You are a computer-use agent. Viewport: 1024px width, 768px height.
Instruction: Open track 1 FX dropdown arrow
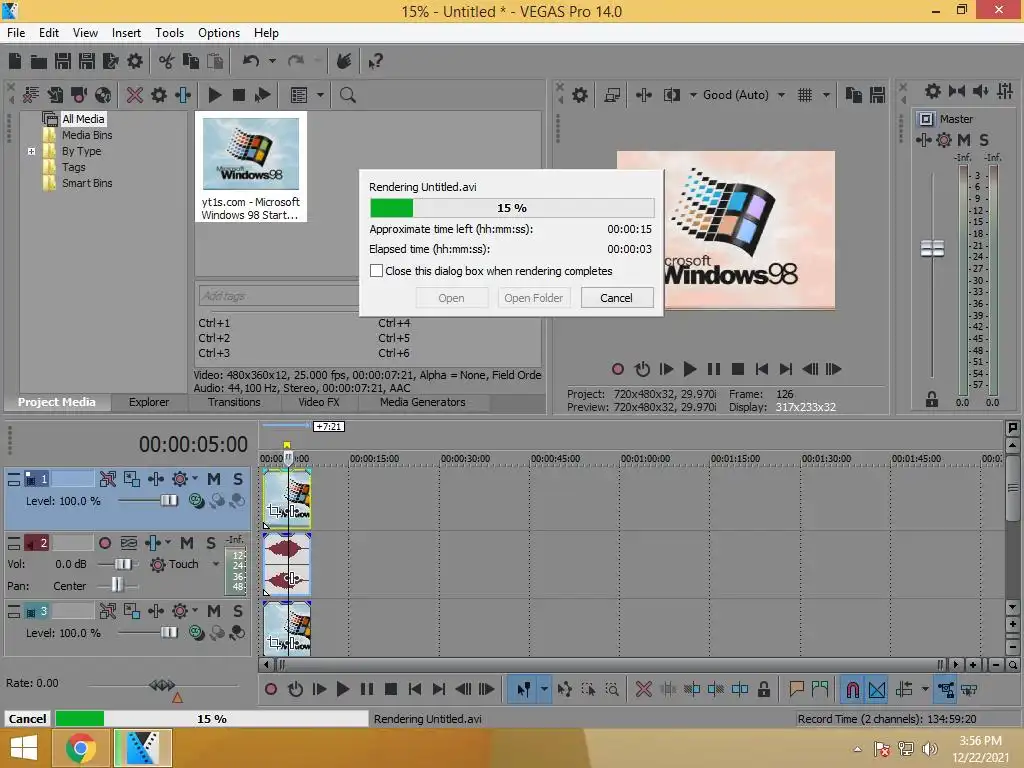click(x=195, y=479)
